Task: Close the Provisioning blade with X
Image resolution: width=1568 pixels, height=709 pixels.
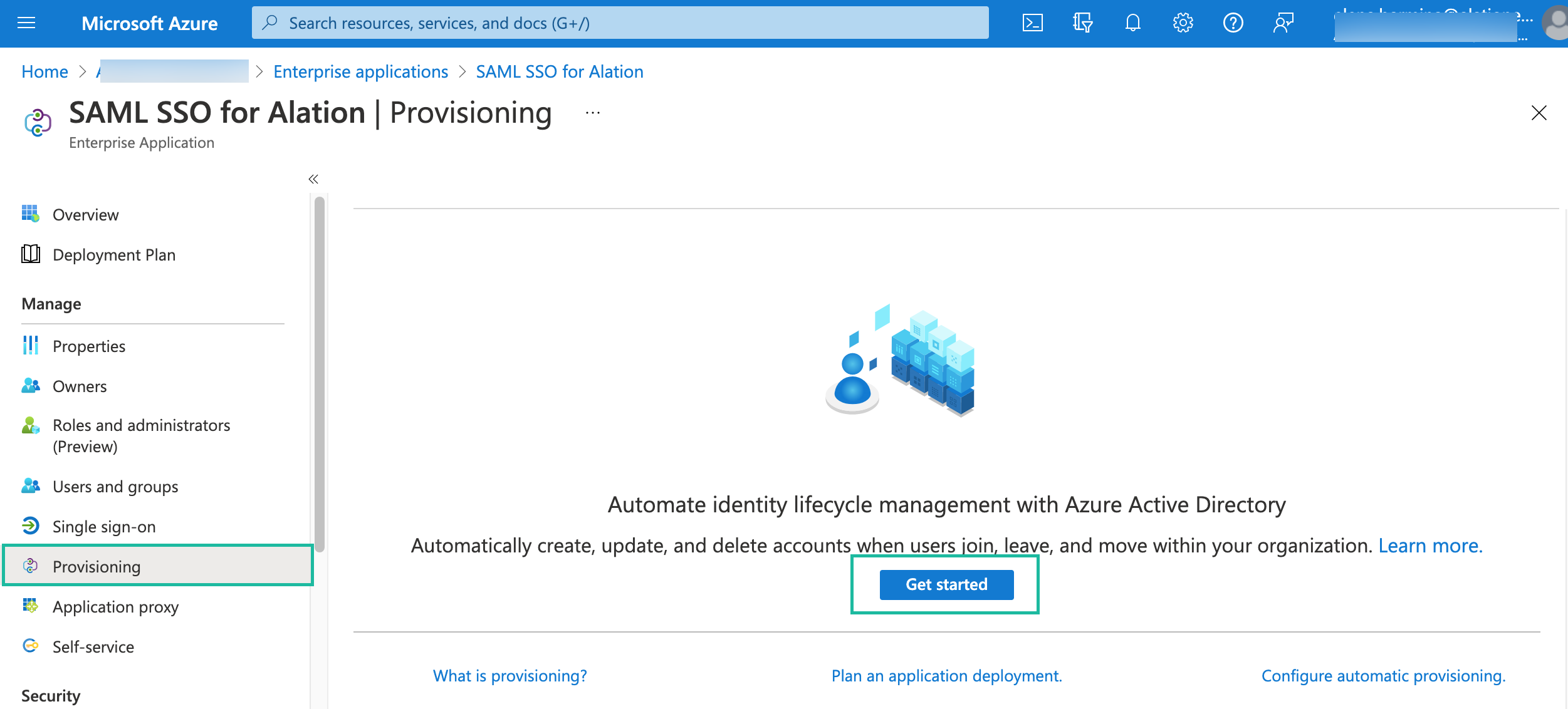Action: (1539, 113)
